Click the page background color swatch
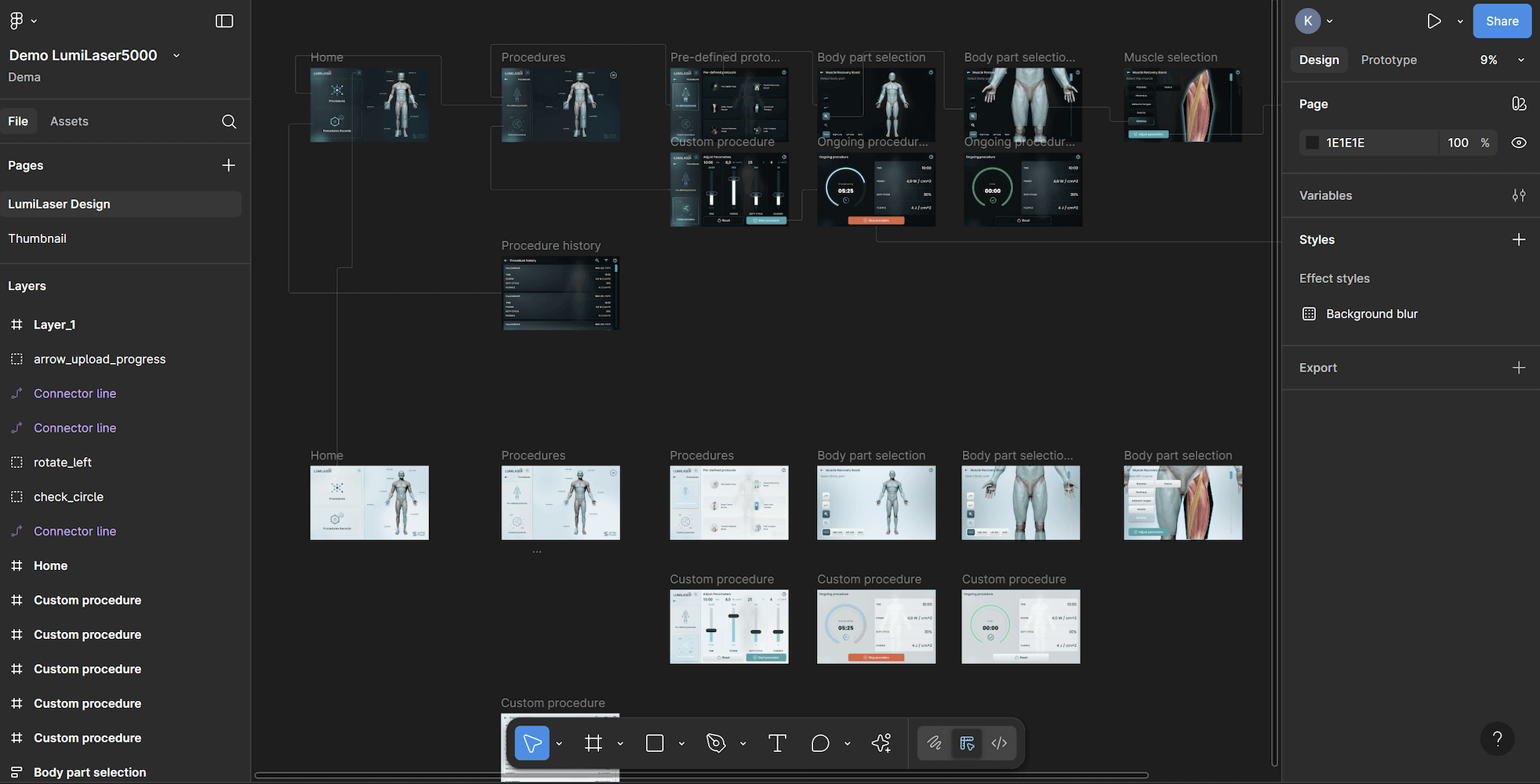This screenshot has width=1540, height=784. (1312, 143)
